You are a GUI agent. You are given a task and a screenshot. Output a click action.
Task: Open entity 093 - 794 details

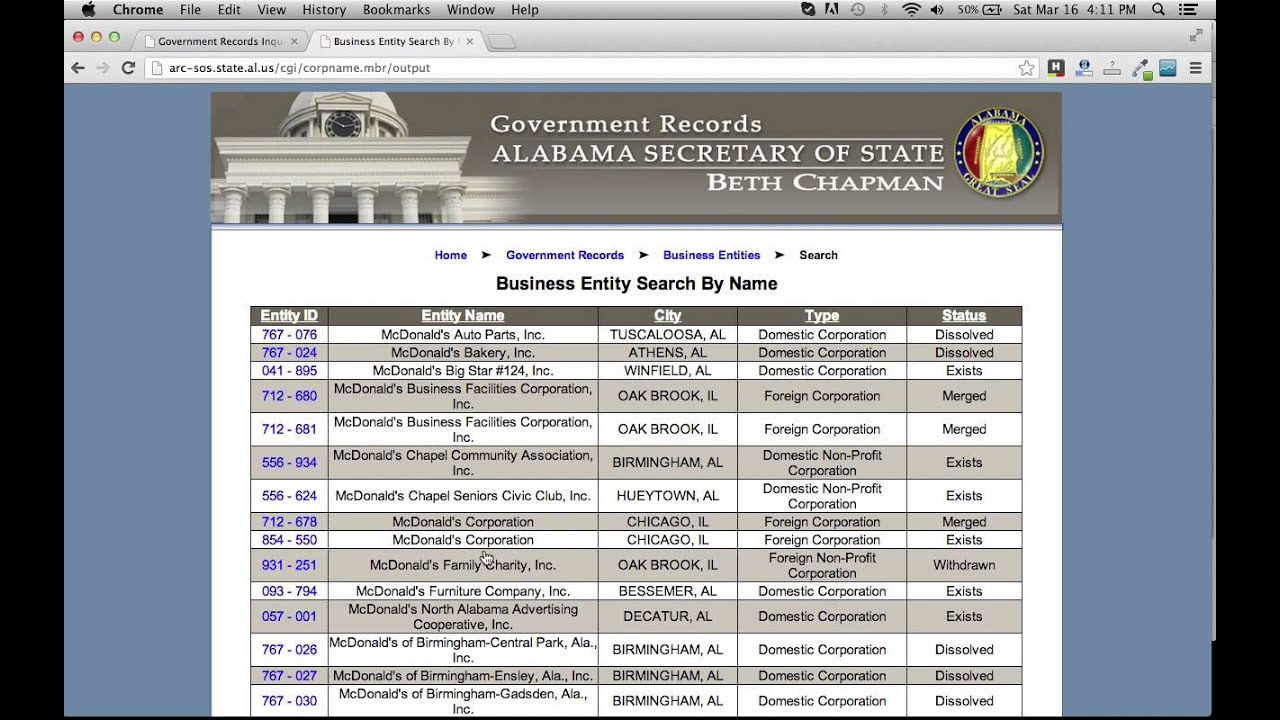289,591
